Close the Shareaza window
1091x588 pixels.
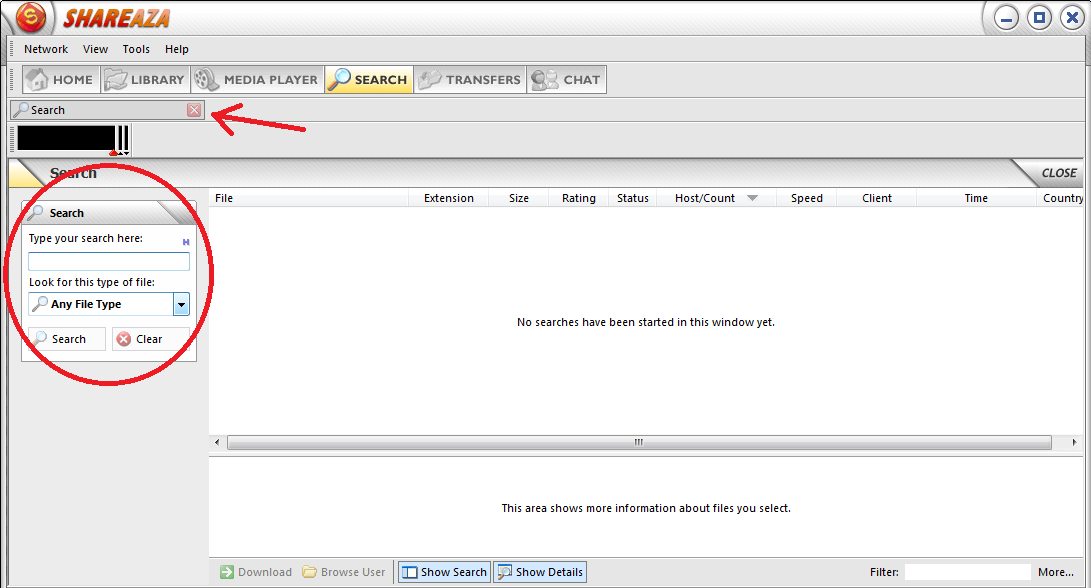pyautogui.click(x=1072, y=18)
